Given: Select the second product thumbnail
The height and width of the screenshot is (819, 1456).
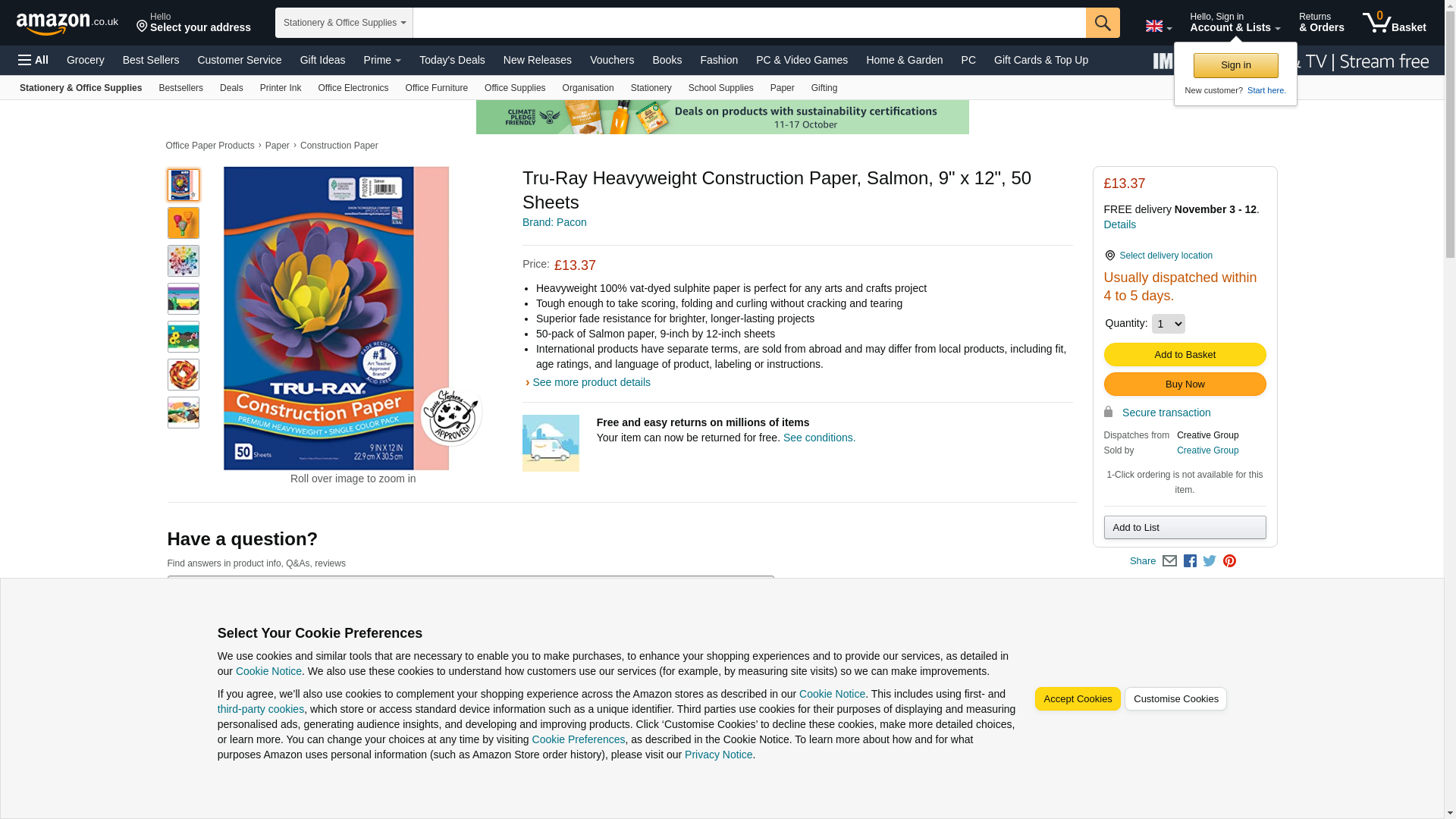Looking at the screenshot, I should [x=184, y=223].
